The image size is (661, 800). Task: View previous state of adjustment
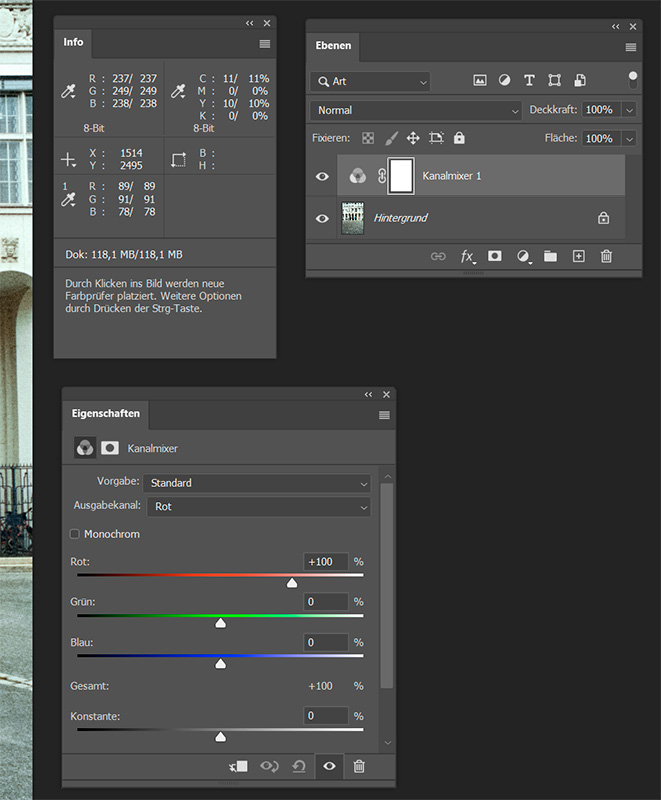coord(269,766)
